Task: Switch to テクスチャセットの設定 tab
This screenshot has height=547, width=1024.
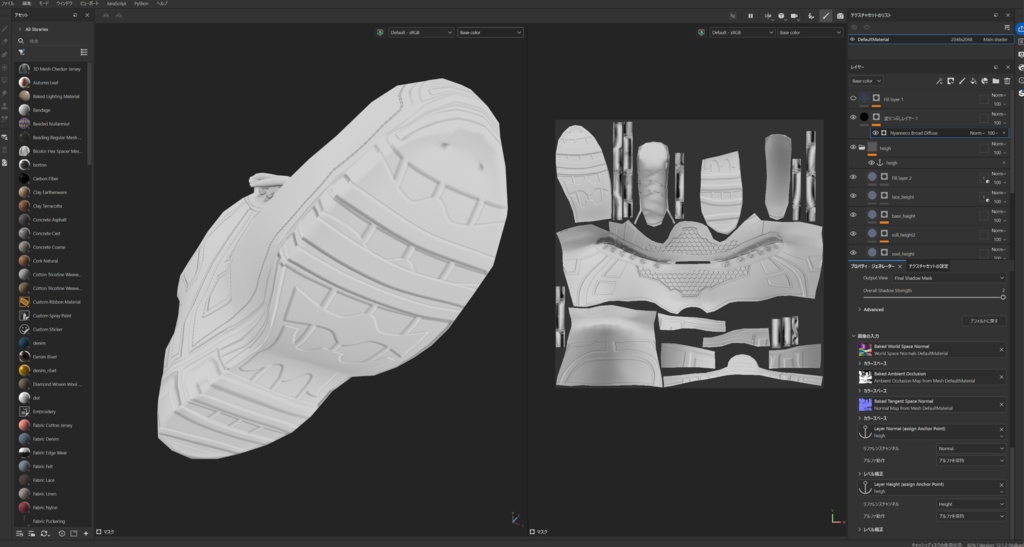Action: click(928, 266)
